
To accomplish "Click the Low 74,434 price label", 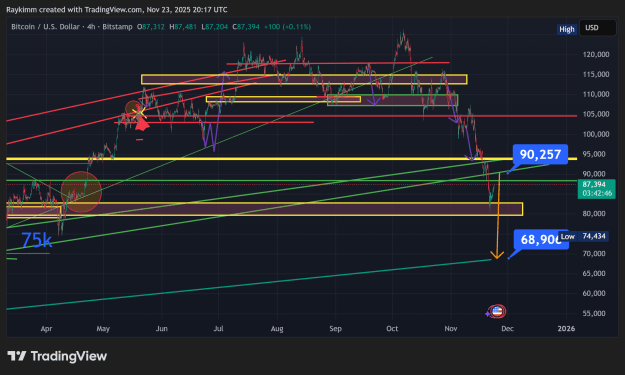I will coord(583,236).
